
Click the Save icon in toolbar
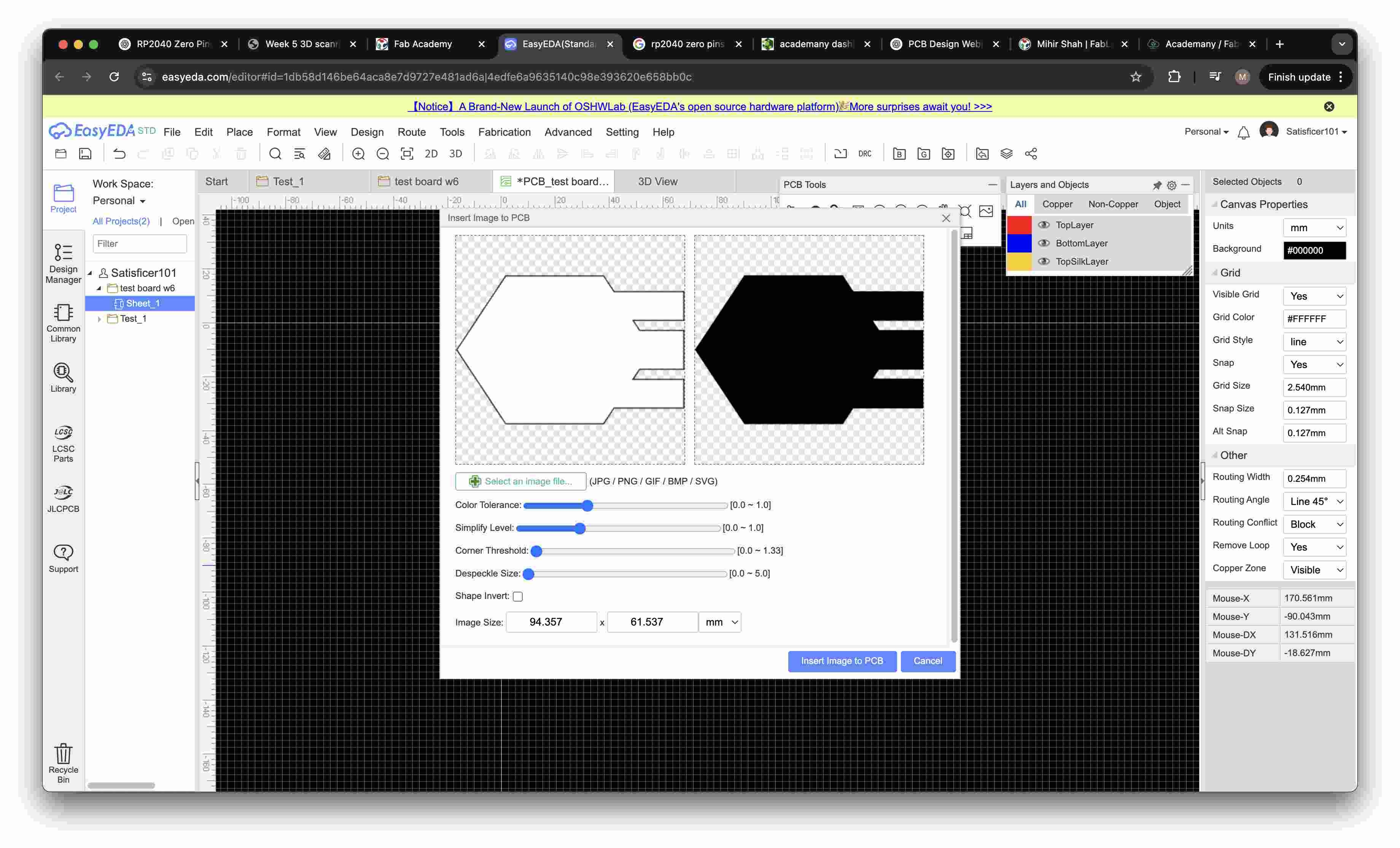click(x=85, y=153)
